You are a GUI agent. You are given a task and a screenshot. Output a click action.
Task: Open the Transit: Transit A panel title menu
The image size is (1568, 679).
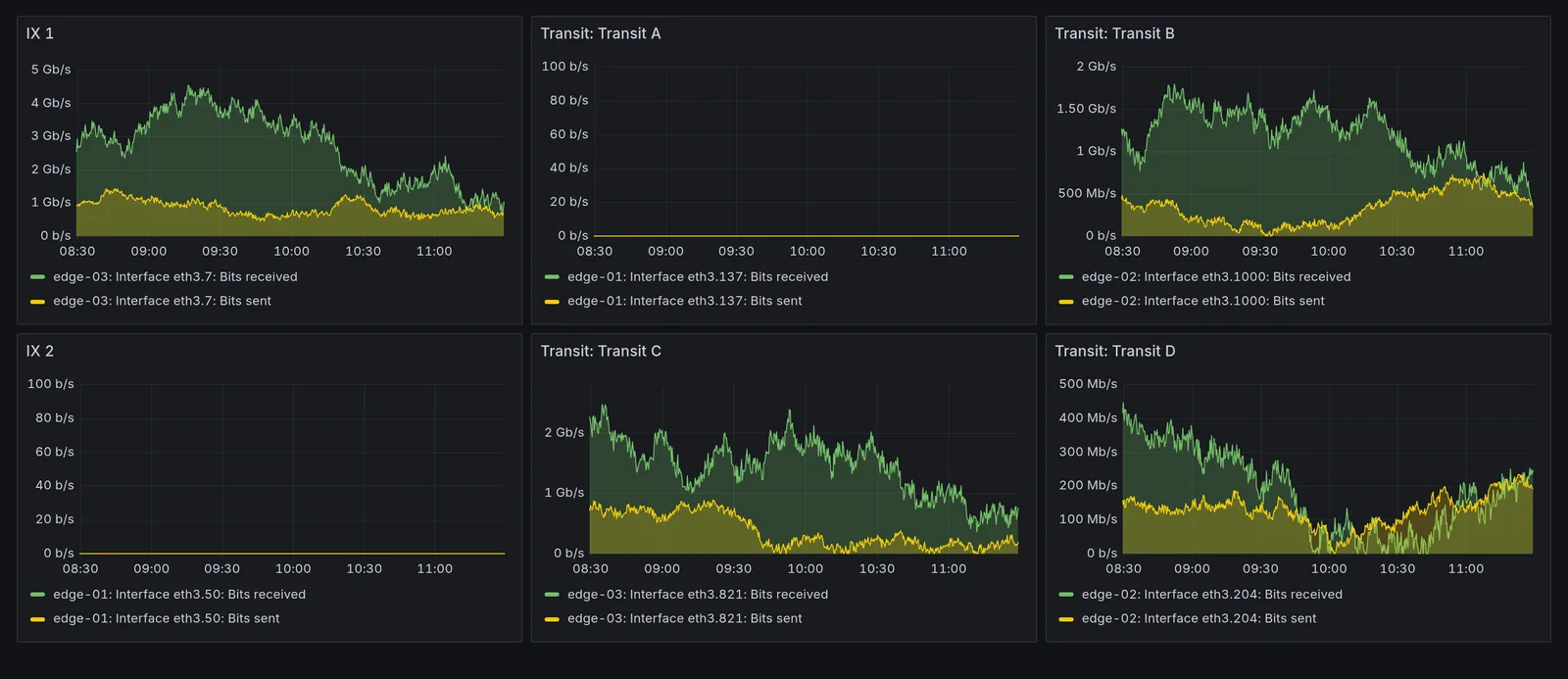601,33
